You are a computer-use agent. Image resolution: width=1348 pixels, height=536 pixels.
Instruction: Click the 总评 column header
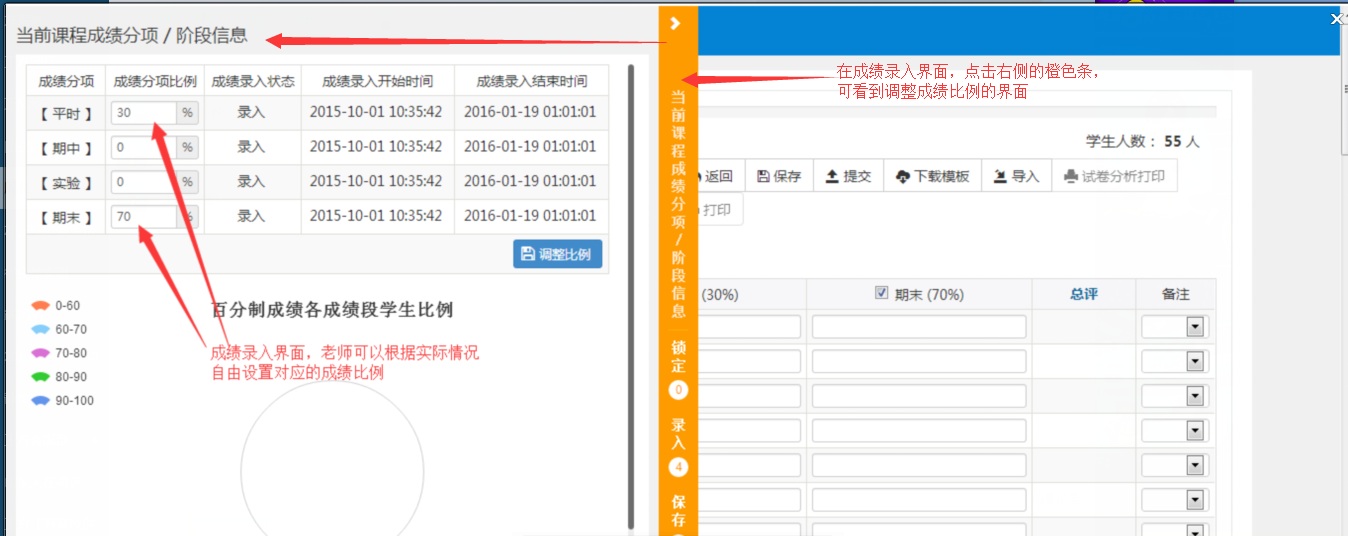click(1084, 294)
